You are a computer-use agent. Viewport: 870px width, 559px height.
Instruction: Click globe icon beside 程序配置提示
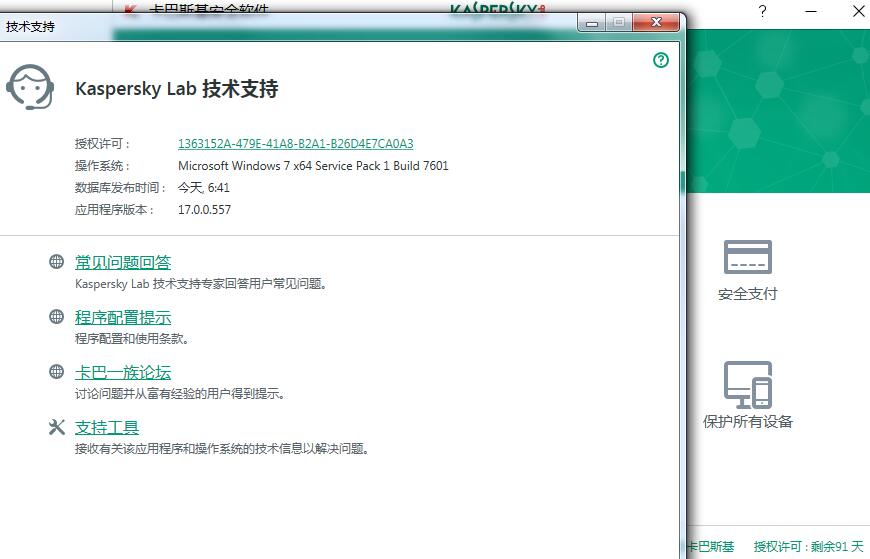56,316
